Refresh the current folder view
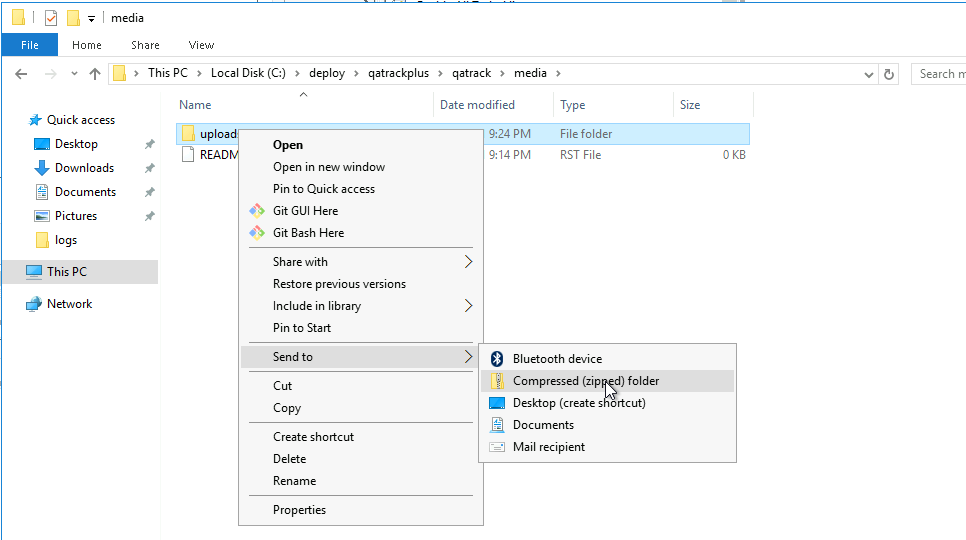 tap(889, 75)
